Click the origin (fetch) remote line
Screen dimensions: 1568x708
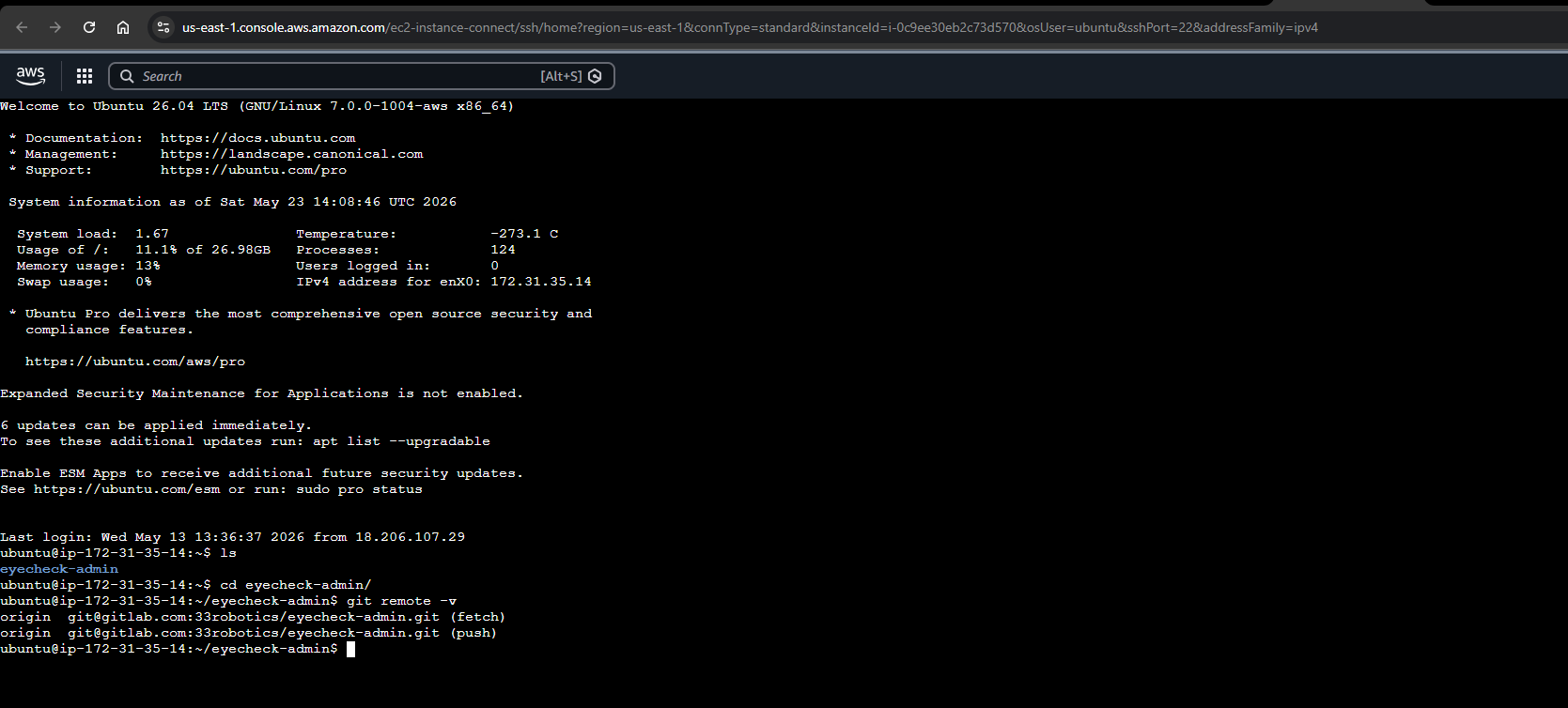pyautogui.click(x=253, y=617)
